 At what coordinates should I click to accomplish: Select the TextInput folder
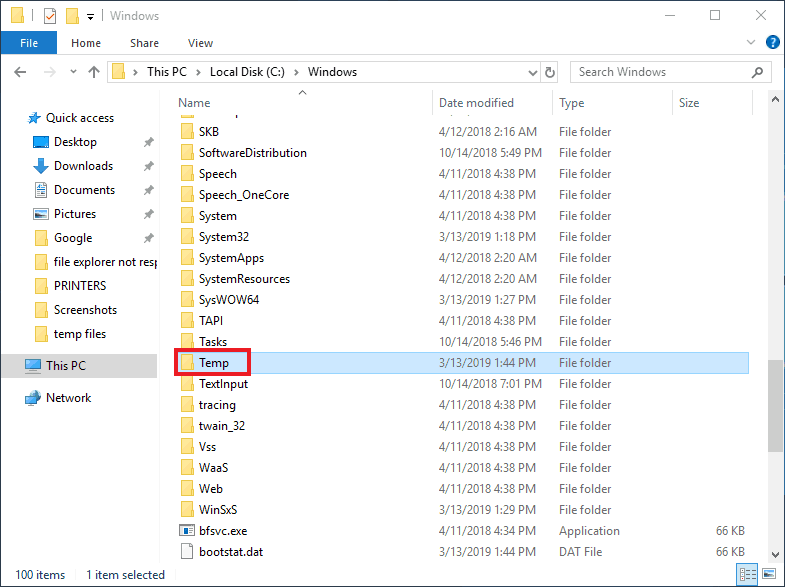click(223, 384)
